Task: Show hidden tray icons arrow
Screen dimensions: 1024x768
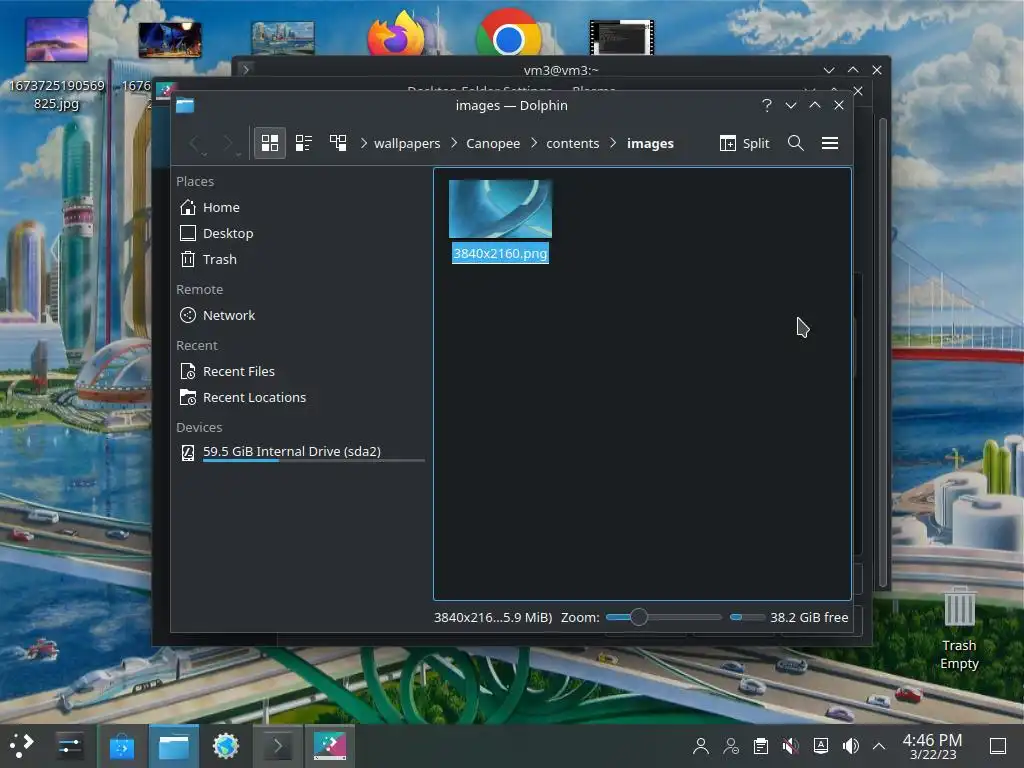Action: click(x=879, y=746)
